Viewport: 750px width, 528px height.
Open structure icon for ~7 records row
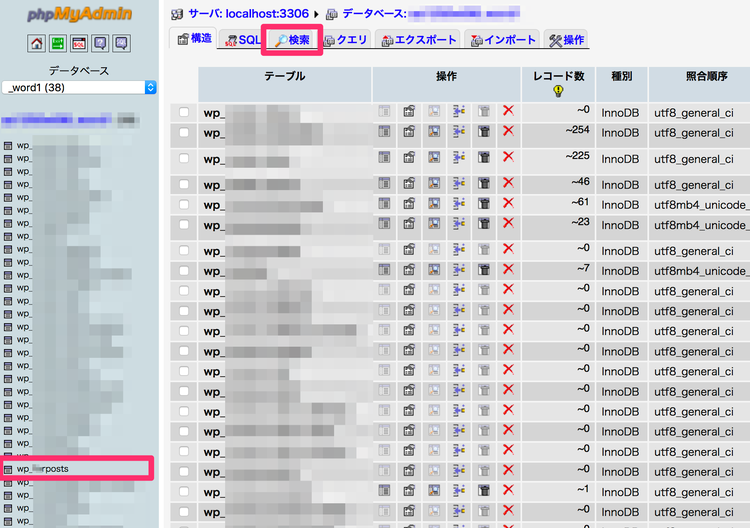click(x=409, y=270)
